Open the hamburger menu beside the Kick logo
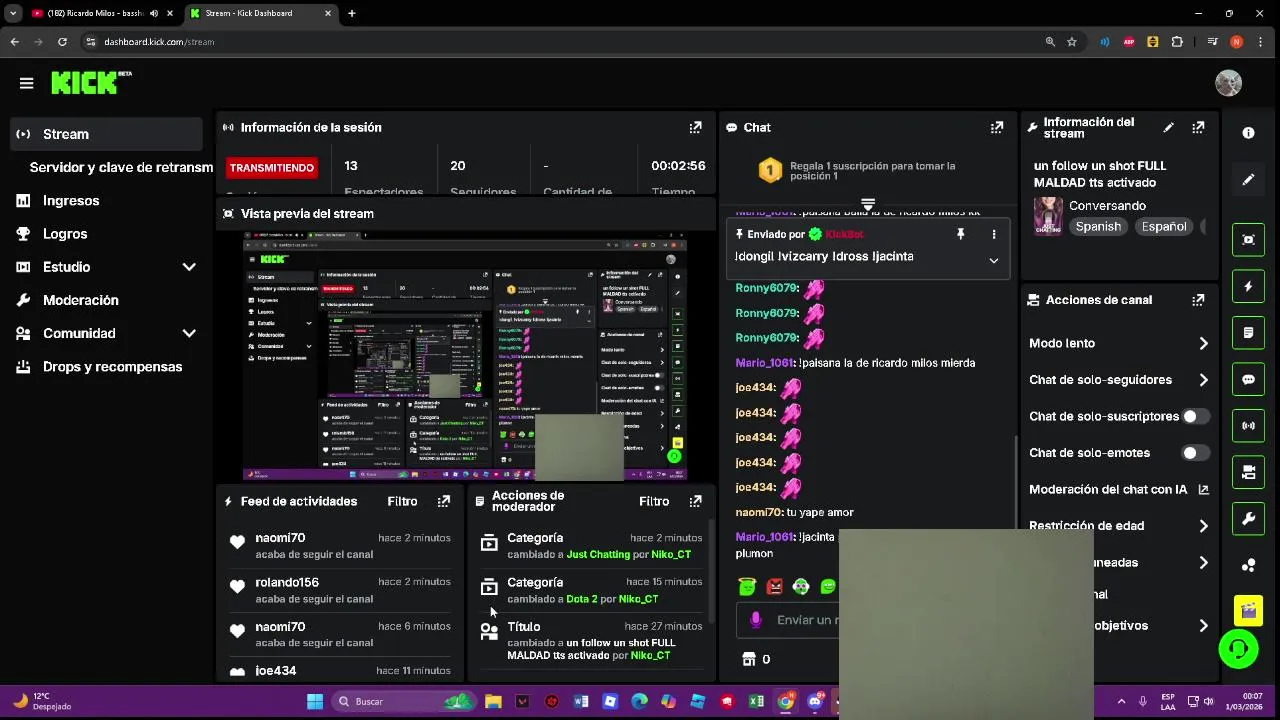The image size is (1280, 720). click(27, 83)
